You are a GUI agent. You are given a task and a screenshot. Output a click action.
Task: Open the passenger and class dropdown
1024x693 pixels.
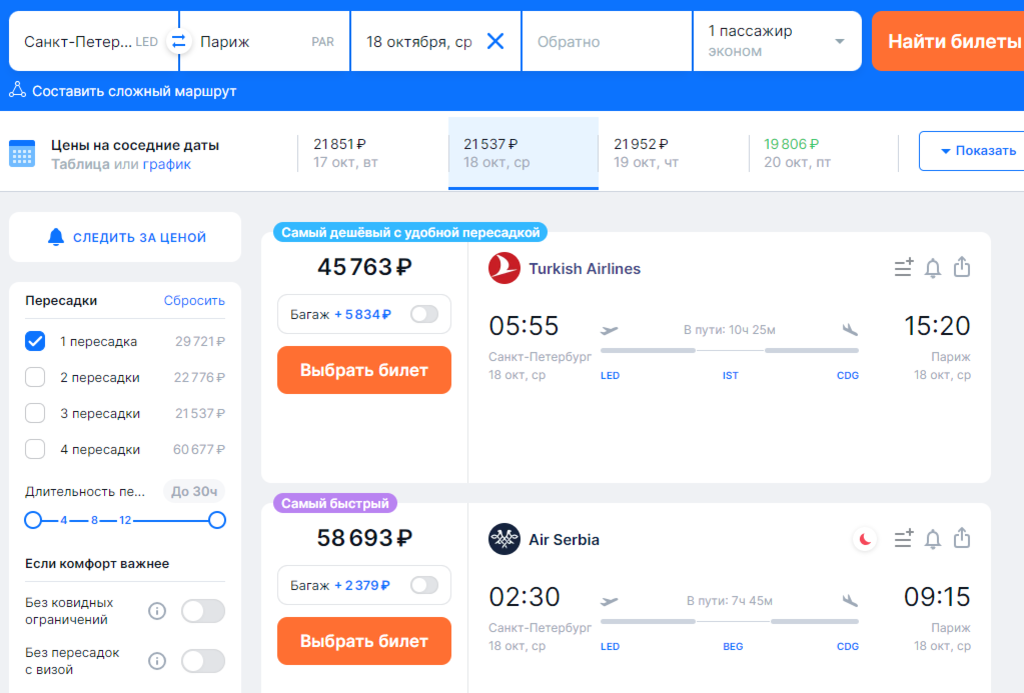click(x=777, y=41)
